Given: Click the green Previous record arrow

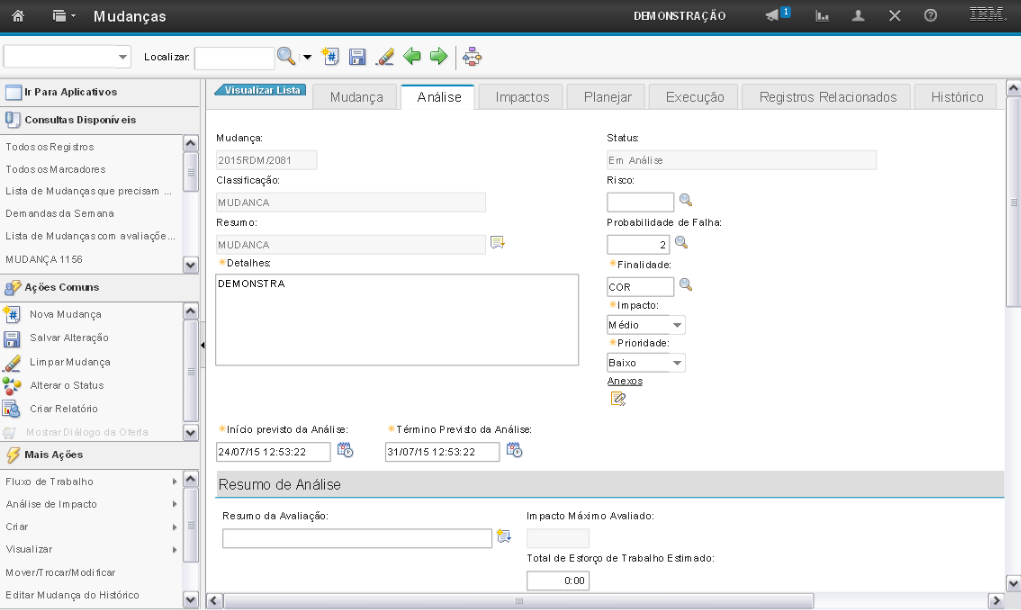Looking at the screenshot, I should coord(412,57).
